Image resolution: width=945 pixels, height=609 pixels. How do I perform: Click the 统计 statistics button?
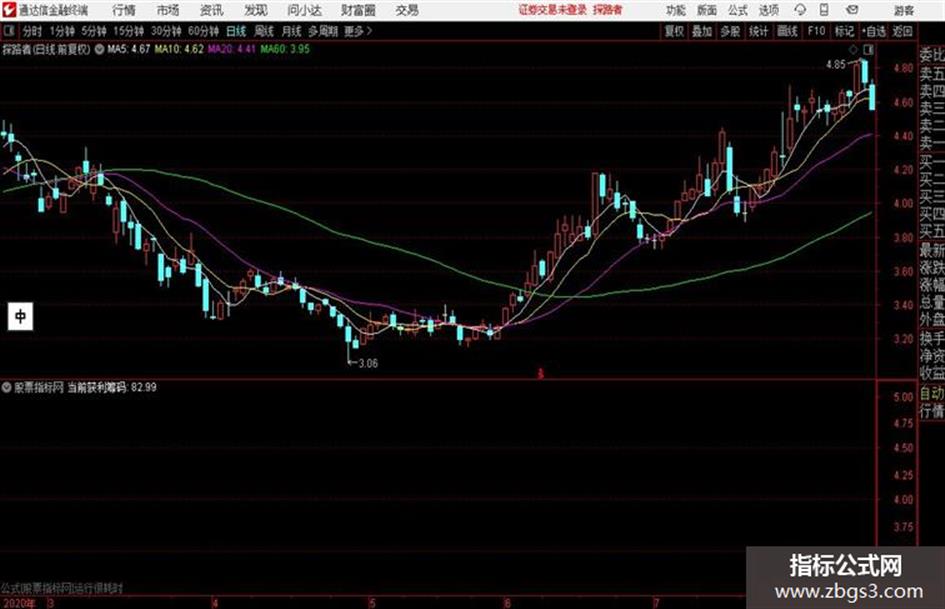(x=758, y=31)
